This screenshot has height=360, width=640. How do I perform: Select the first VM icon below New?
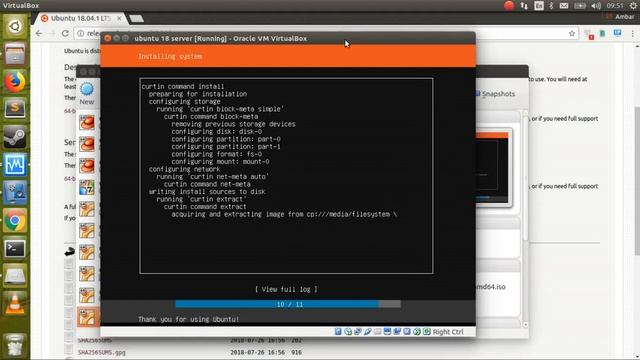point(87,122)
